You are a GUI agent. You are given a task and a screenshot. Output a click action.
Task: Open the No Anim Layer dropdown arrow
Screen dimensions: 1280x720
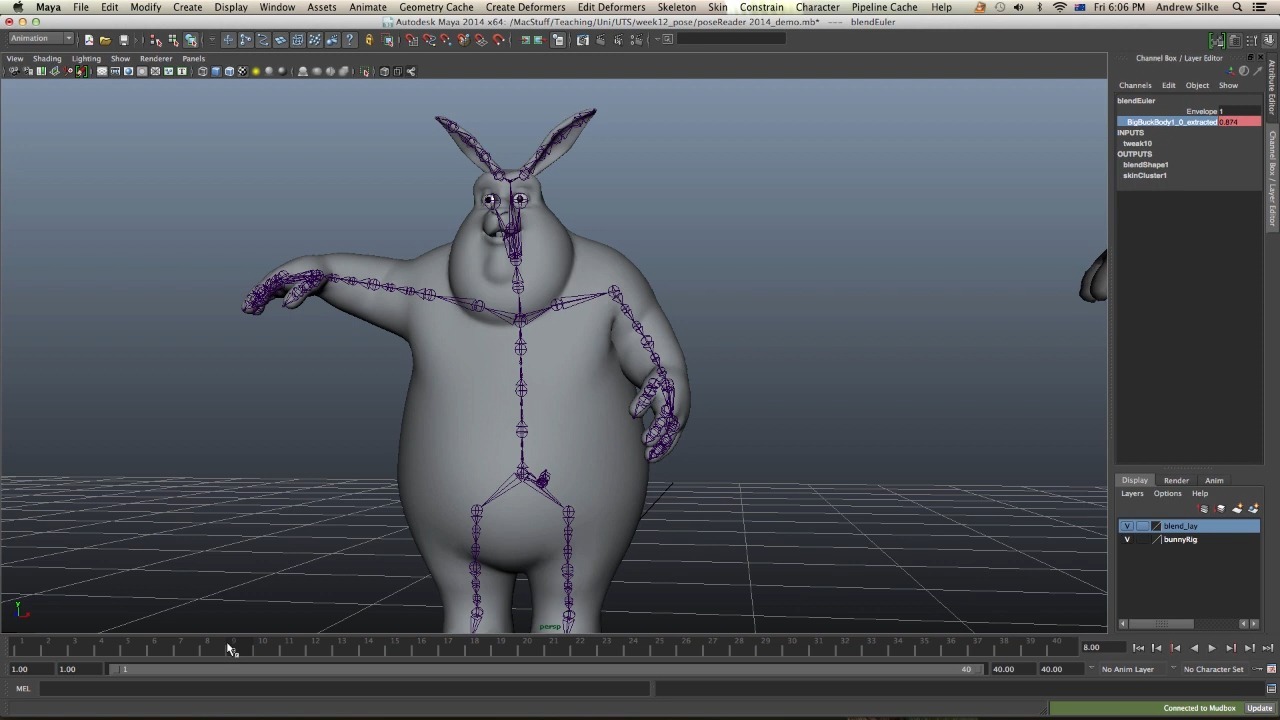pos(1092,669)
